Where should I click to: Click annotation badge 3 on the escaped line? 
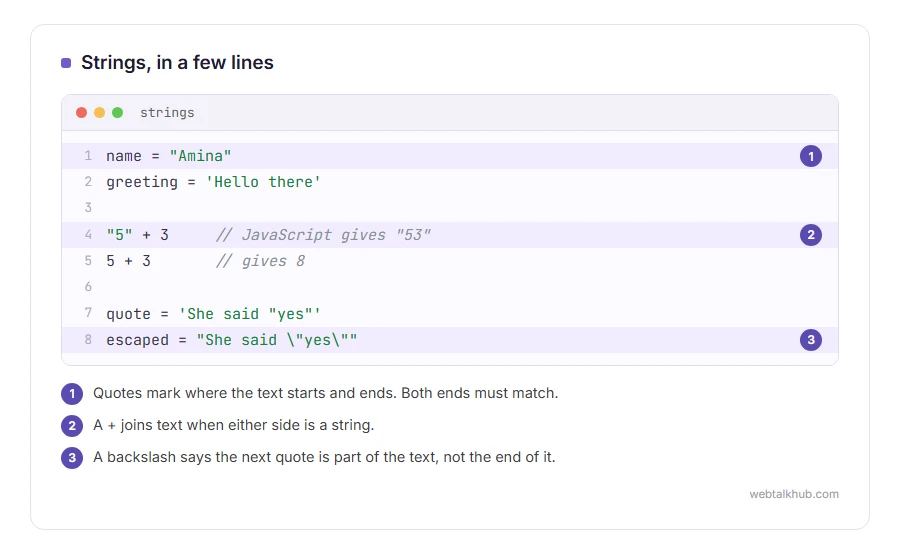tap(810, 340)
